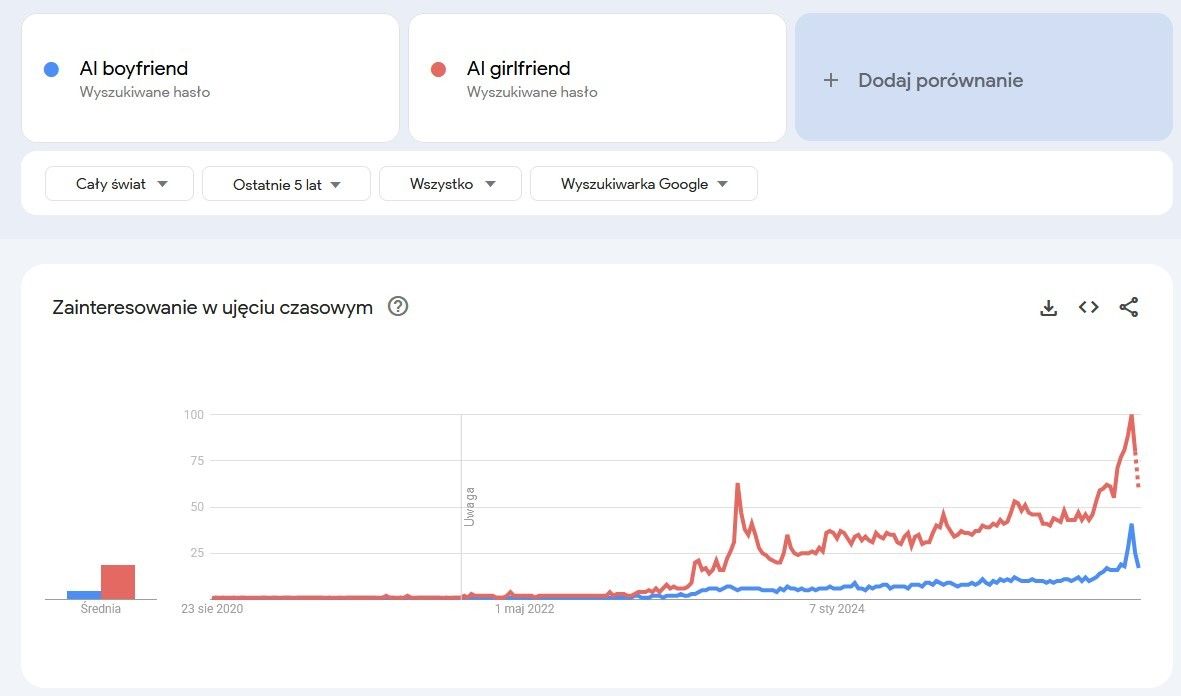Click the Zainteresowanie w ujęciu czasowym heading

coord(212,307)
